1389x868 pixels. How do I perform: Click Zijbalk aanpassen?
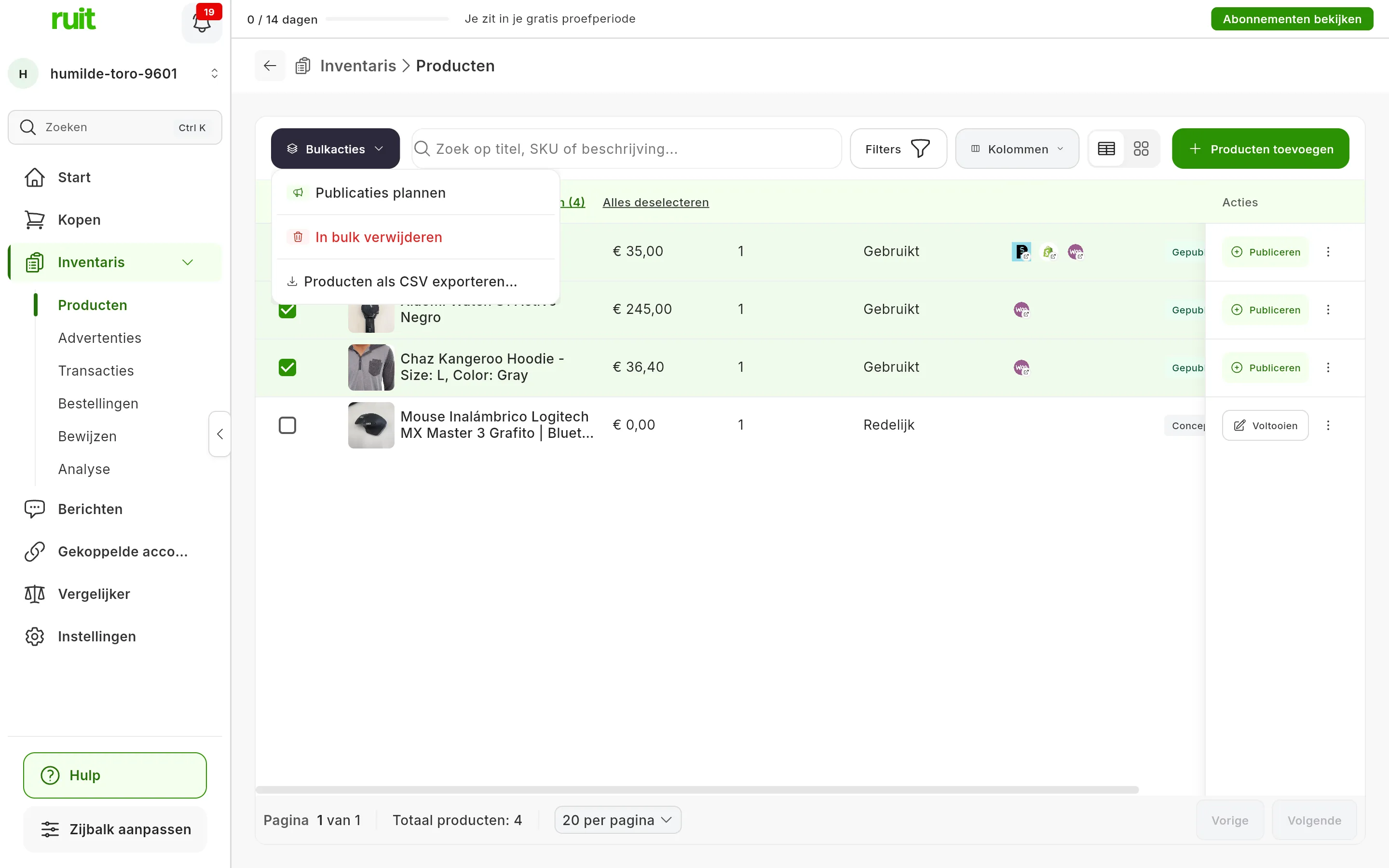point(115,829)
